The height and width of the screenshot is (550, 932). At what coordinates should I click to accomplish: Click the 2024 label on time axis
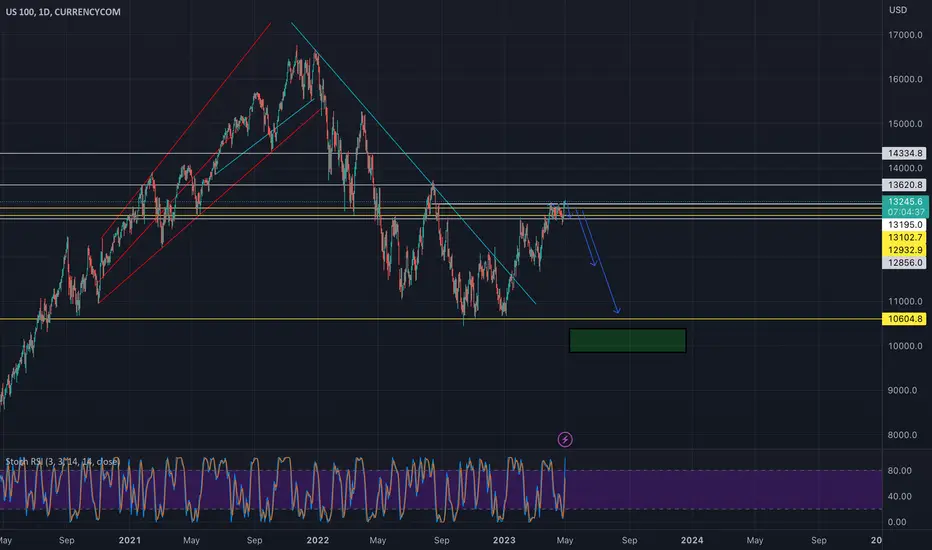tap(692, 540)
